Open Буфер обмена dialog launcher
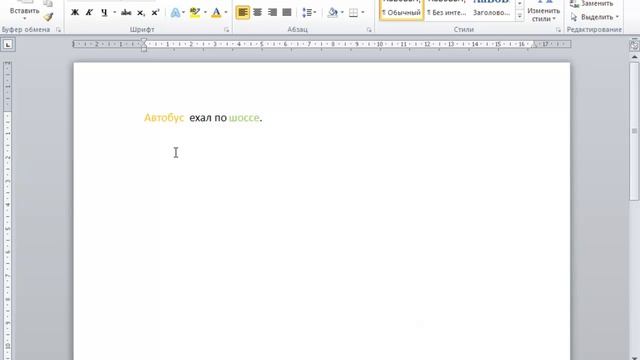The height and width of the screenshot is (360, 640). (58, 30)
